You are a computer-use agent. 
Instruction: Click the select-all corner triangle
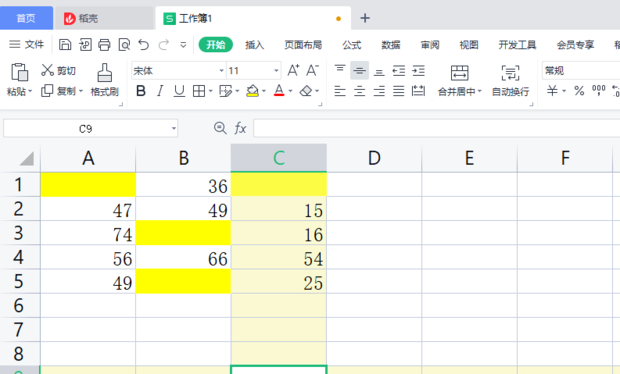coord(26,159)
